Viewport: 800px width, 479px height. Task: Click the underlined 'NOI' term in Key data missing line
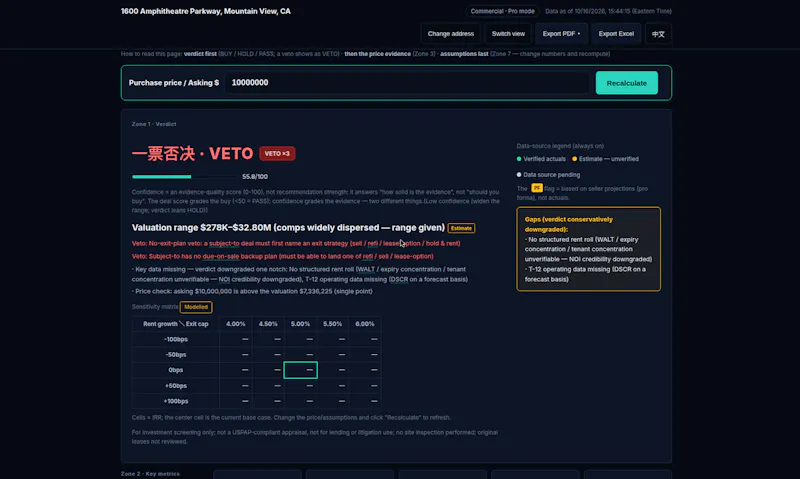(x=224, y=280)
